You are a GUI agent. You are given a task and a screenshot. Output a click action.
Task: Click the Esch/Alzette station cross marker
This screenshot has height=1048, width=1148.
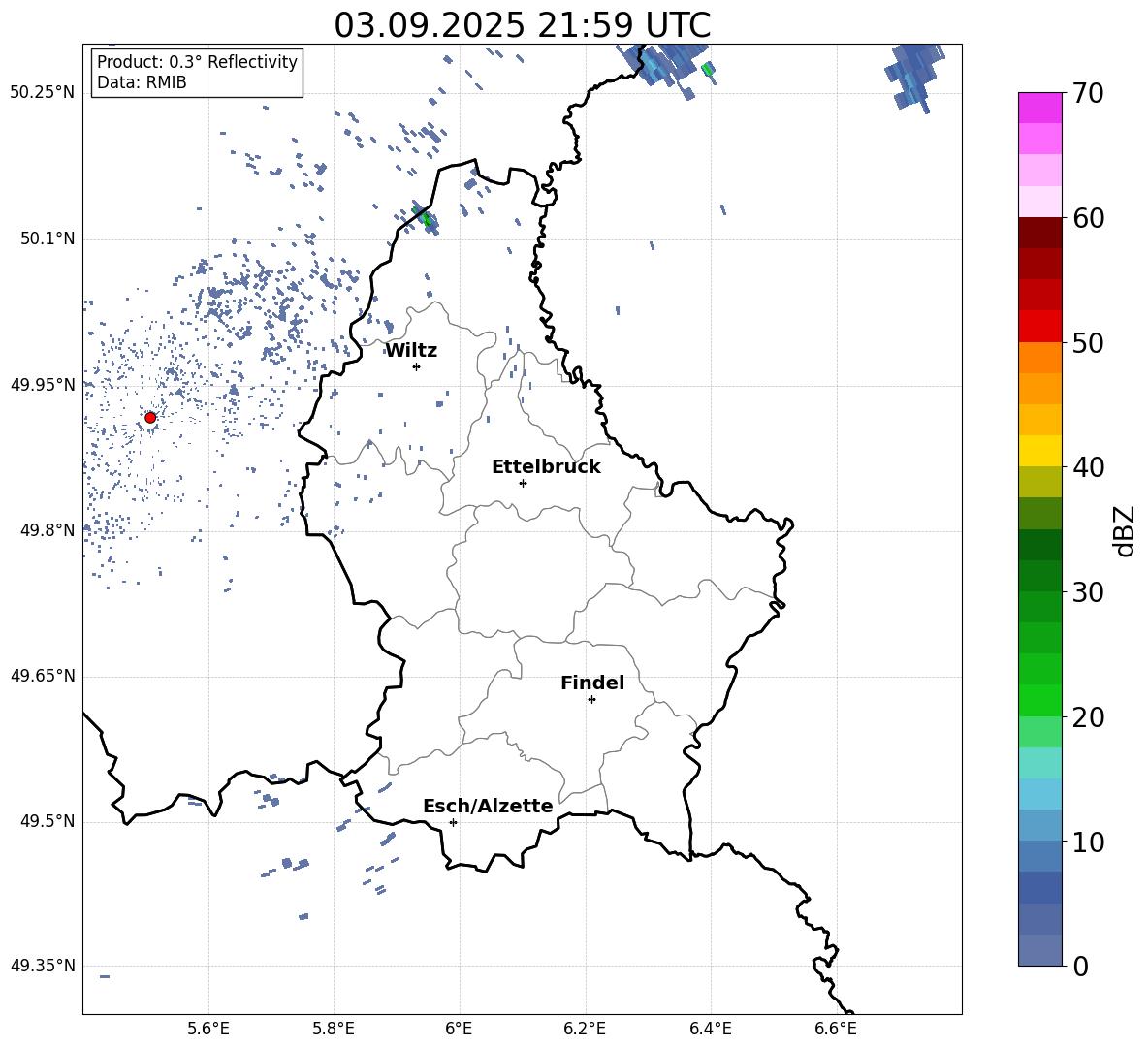tap(453, 822)
